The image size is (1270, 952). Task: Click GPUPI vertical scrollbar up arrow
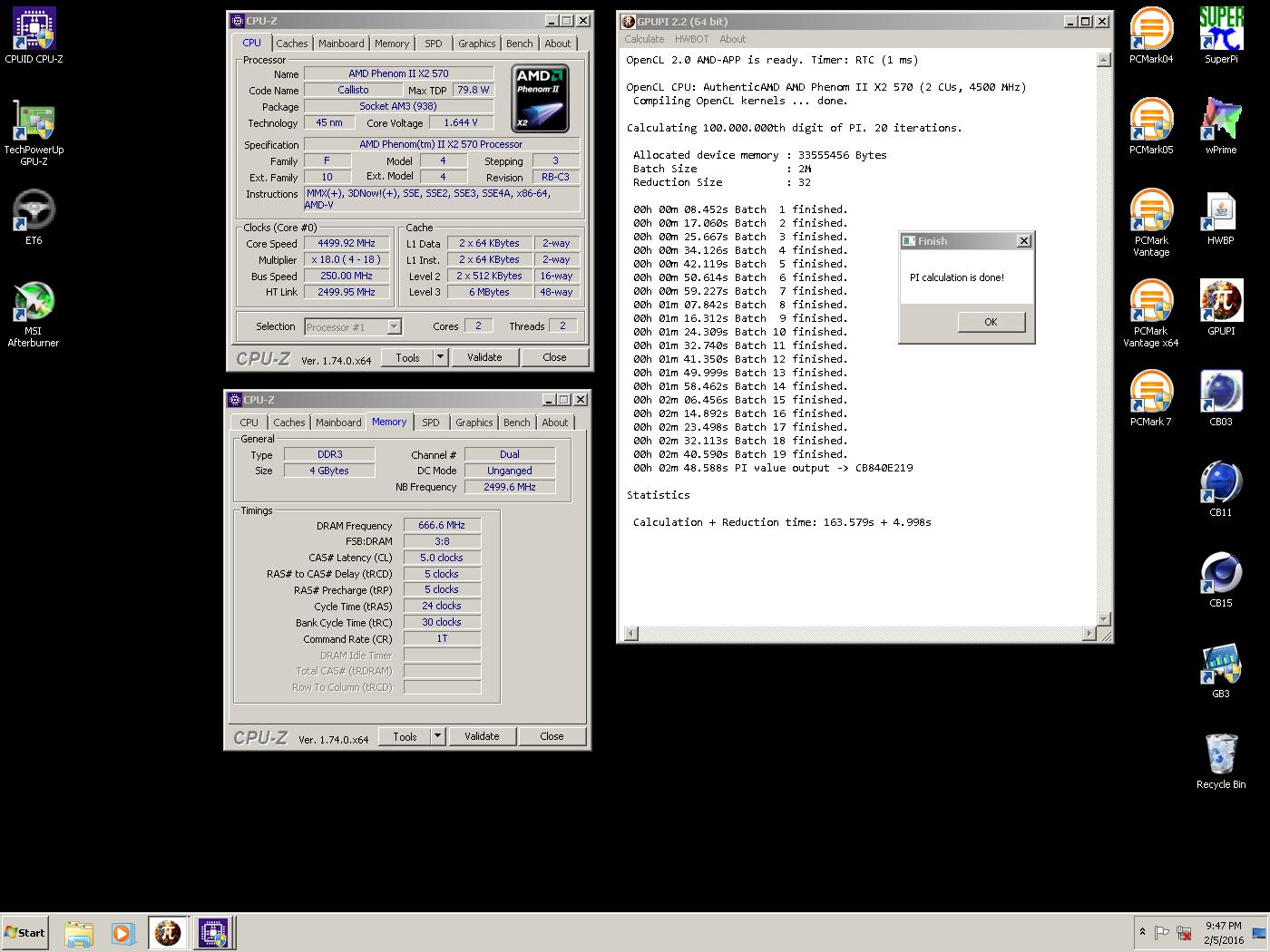click(x=1104, y=60)
